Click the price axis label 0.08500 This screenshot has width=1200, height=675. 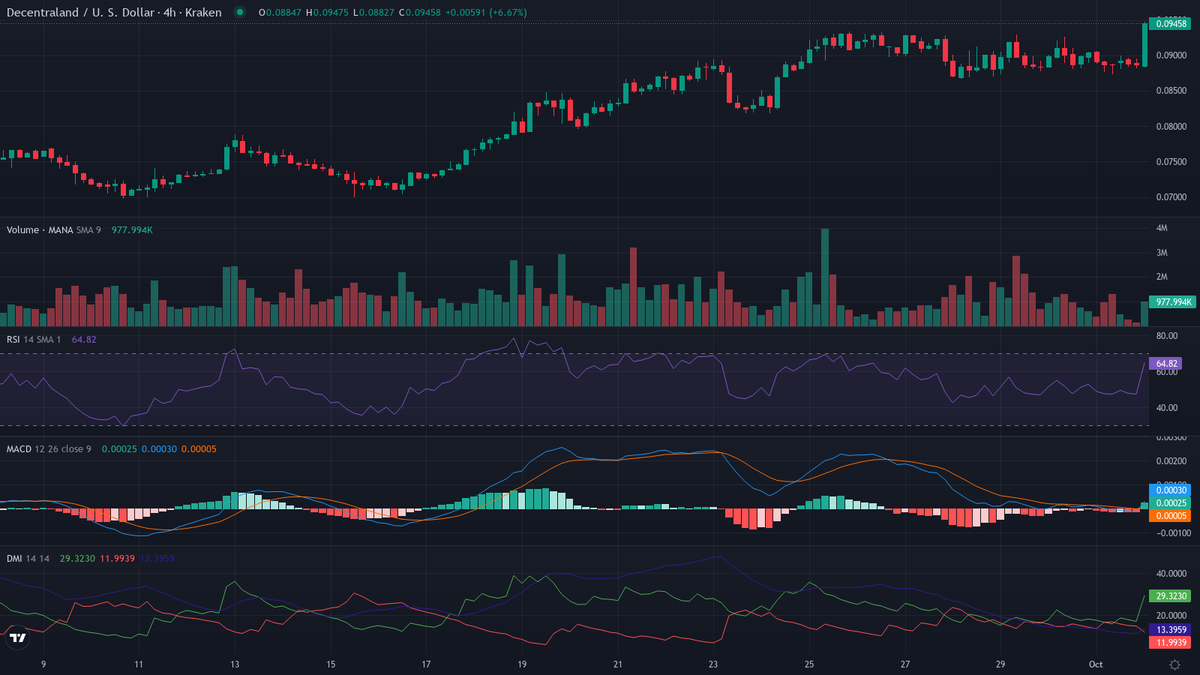[1173, 91]
